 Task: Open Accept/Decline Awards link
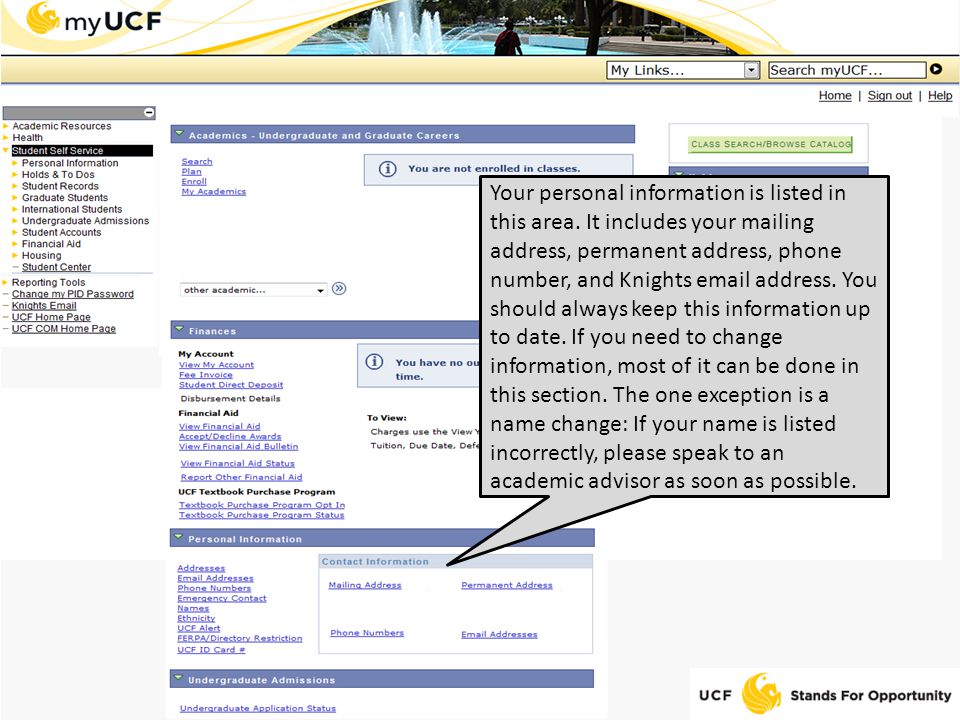(x=230, y=437)
